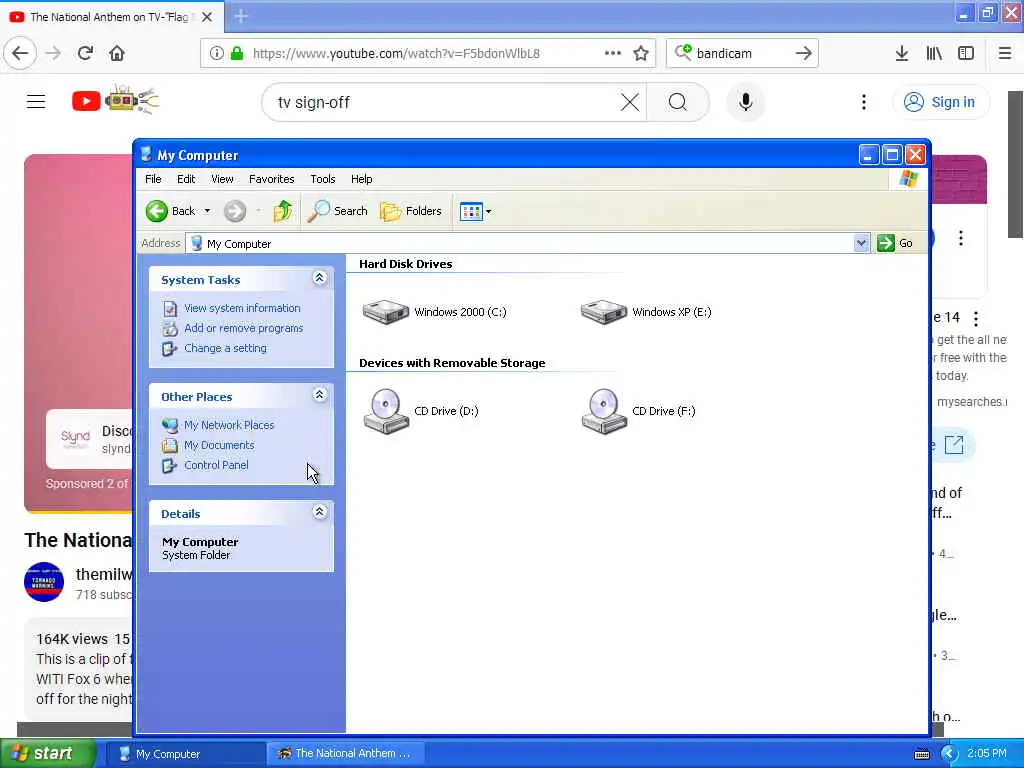Open the File menu
The width and height of the screenshot is (1024, 768).
tap(153, 179)
